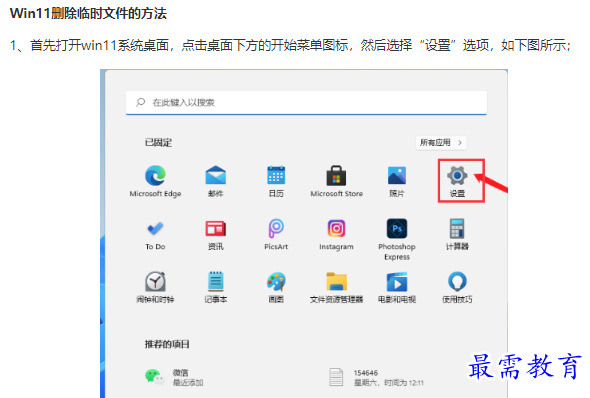Click the search magnifier icon
This screenshot has height=398, width=590.
point(140,102)
